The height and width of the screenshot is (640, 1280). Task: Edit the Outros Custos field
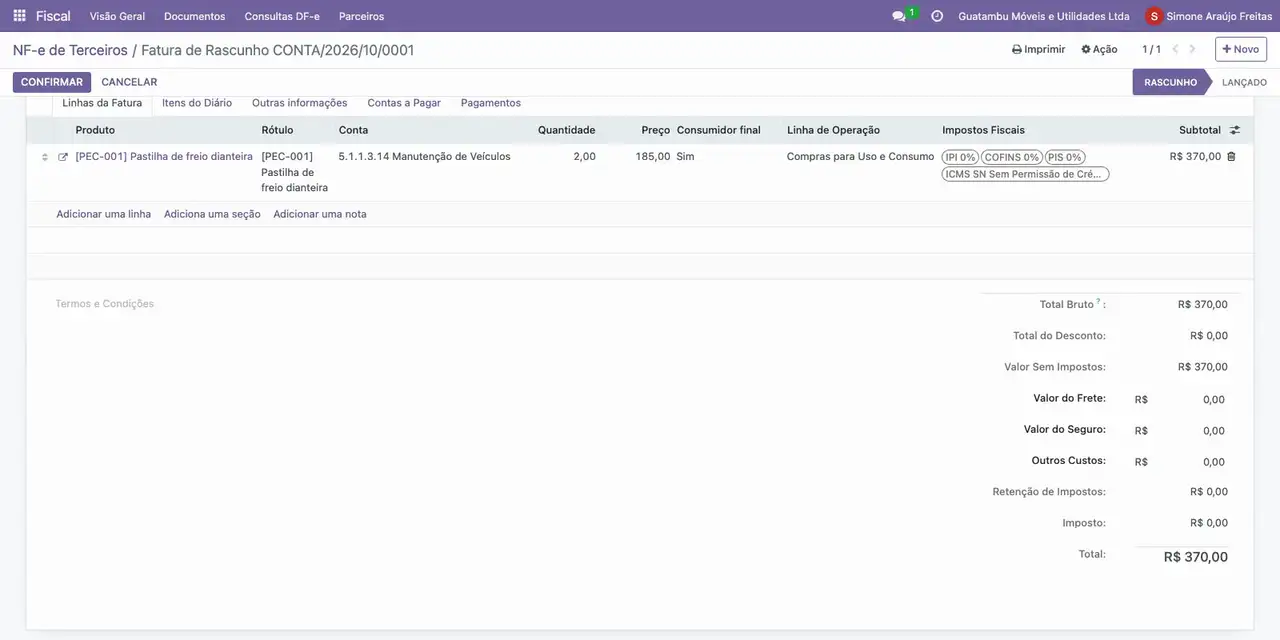click(1188, 461)
